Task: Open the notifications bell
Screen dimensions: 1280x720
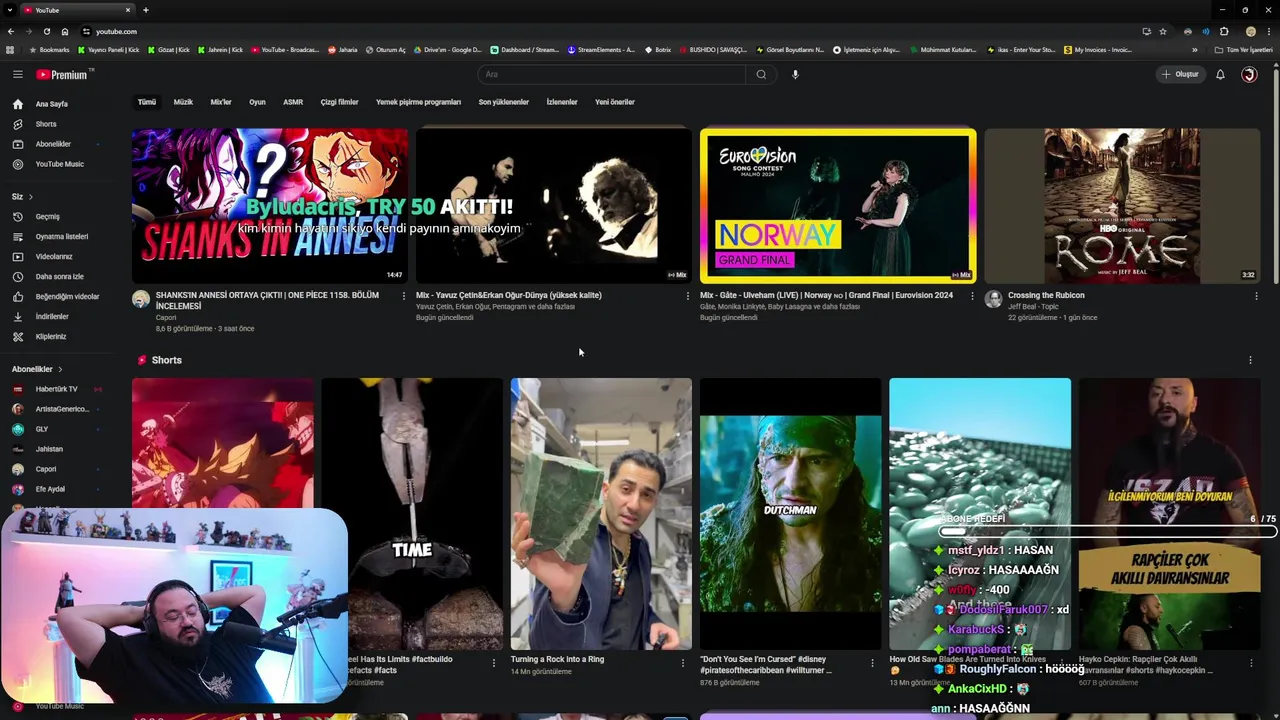Action: coord(1220,74)
